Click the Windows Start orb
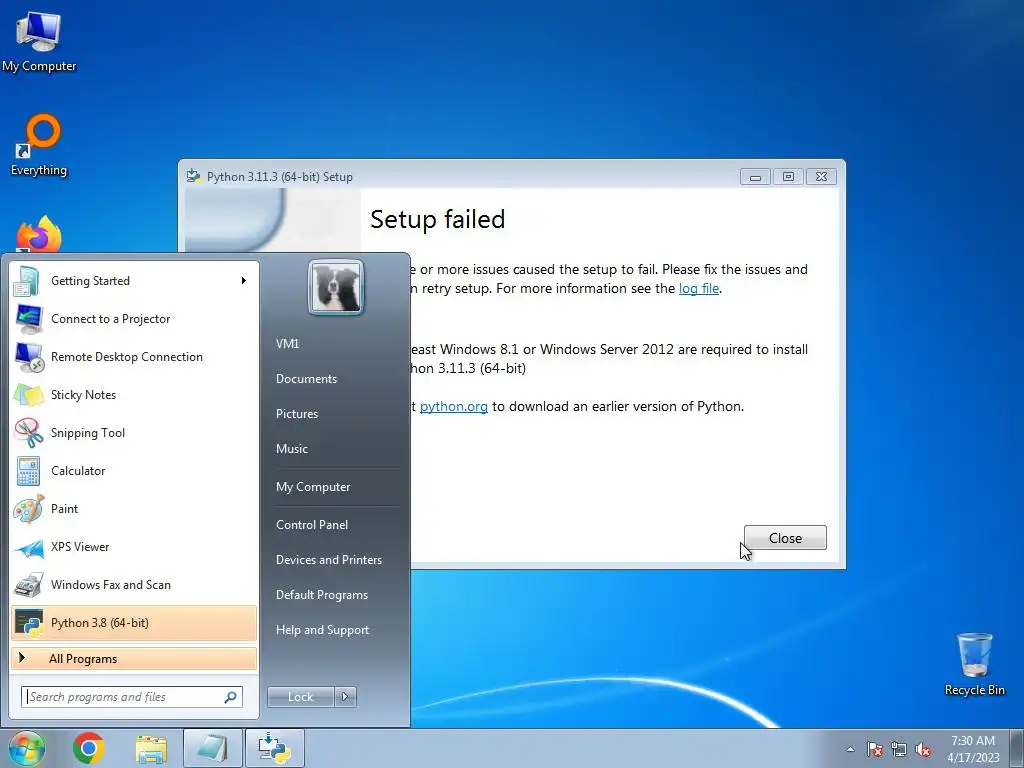Viewport: 1024px width, 768px height. 26,748
